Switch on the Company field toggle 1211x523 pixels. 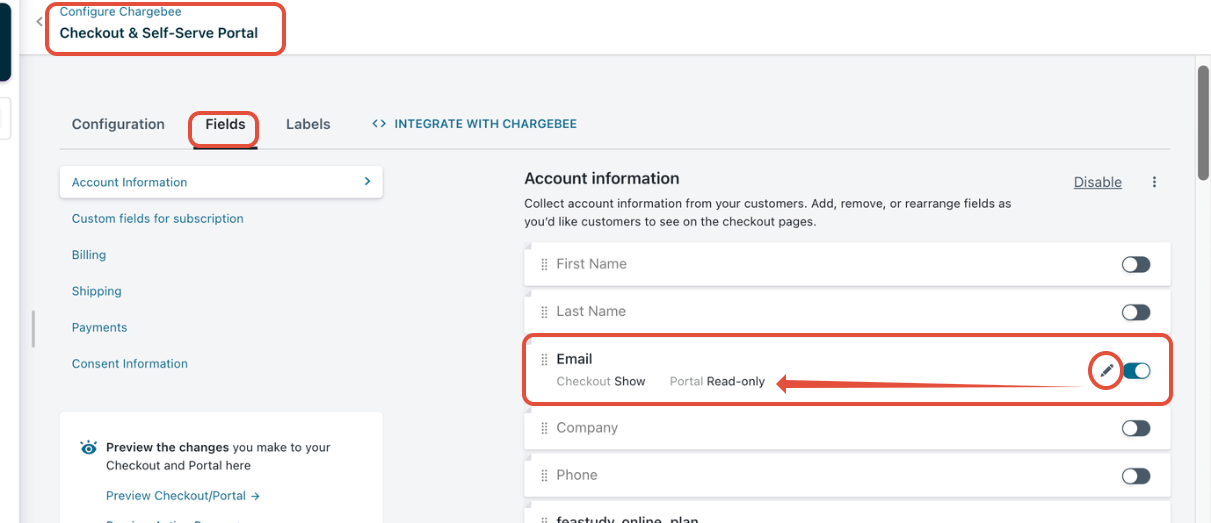(x=1135, y=428)
